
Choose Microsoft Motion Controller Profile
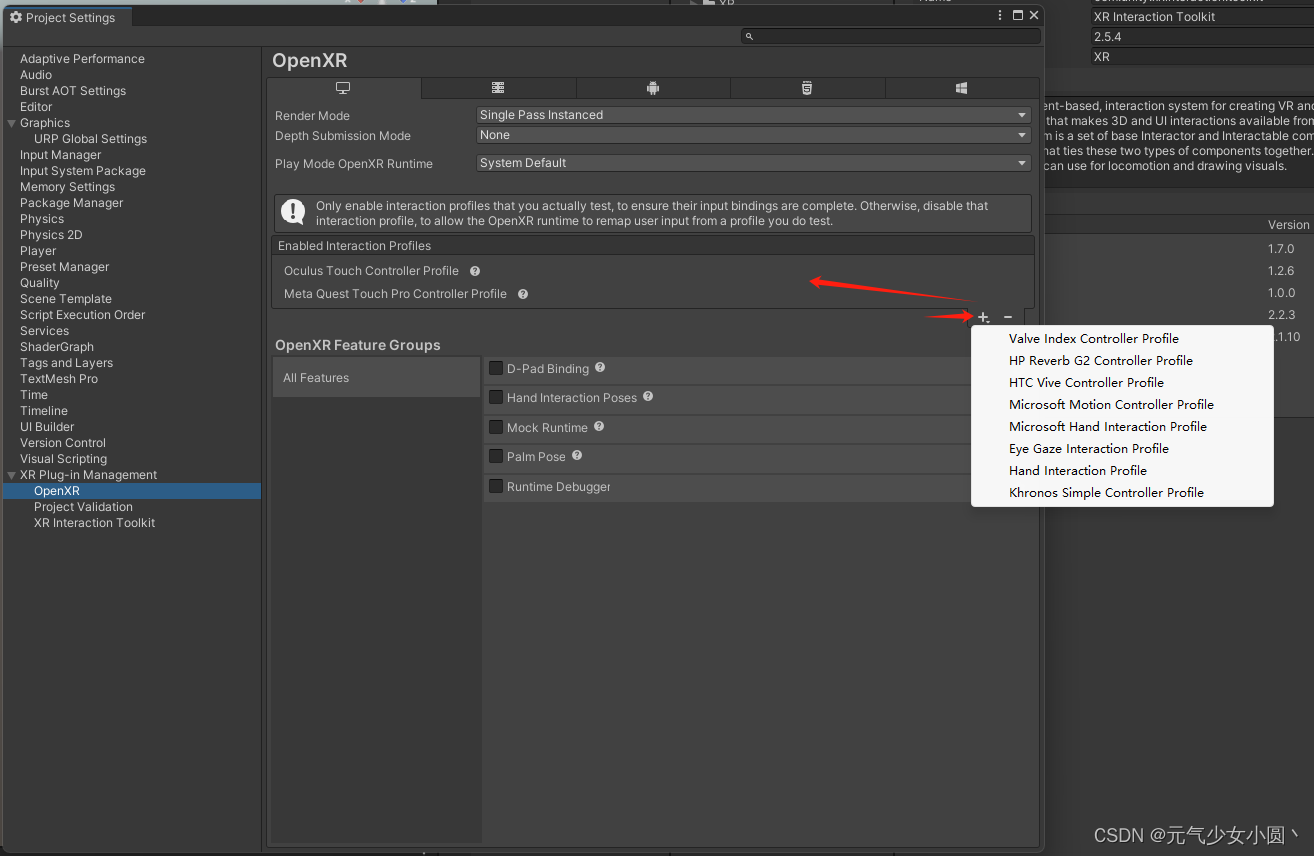[x=1111, y=405]
